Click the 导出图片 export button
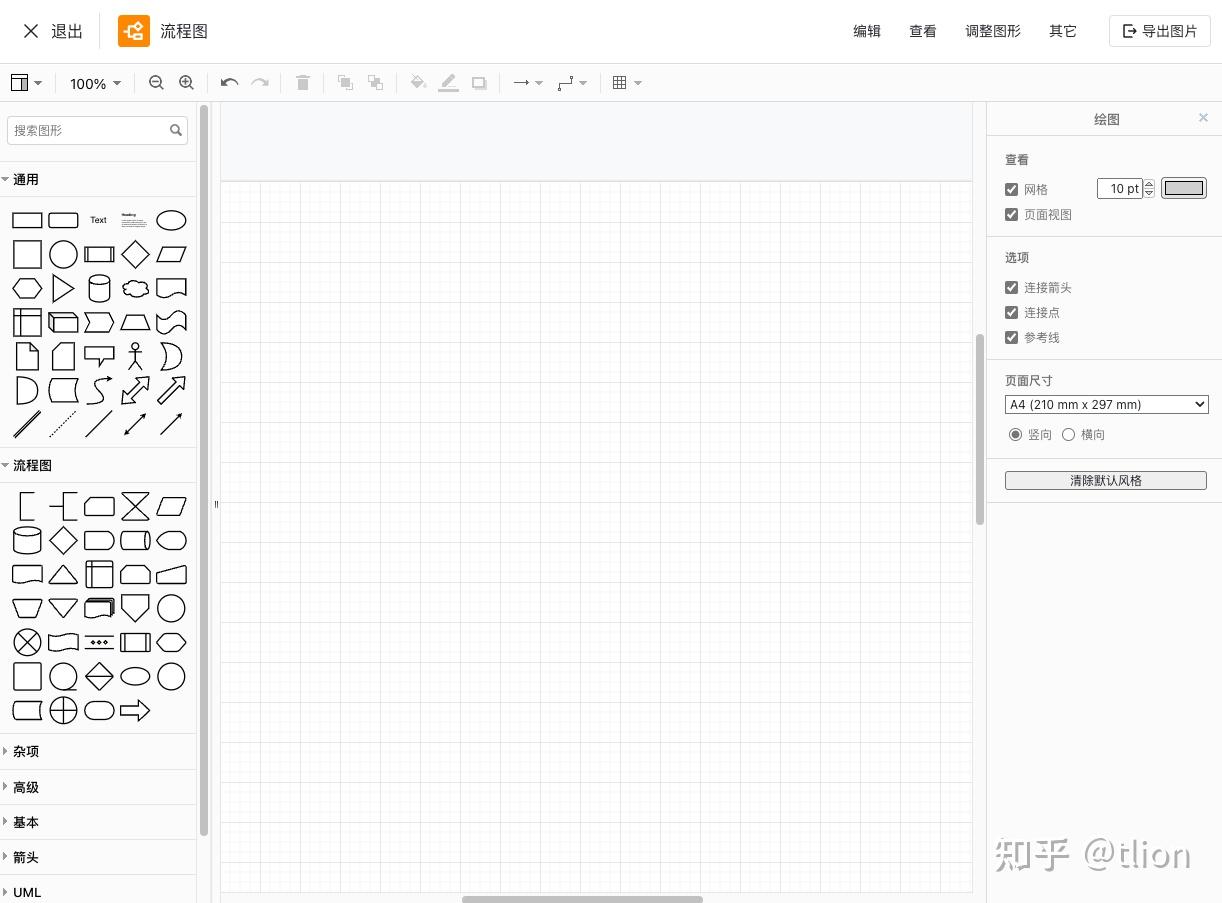1222x903 pixels. click(x=1160, y=31)
